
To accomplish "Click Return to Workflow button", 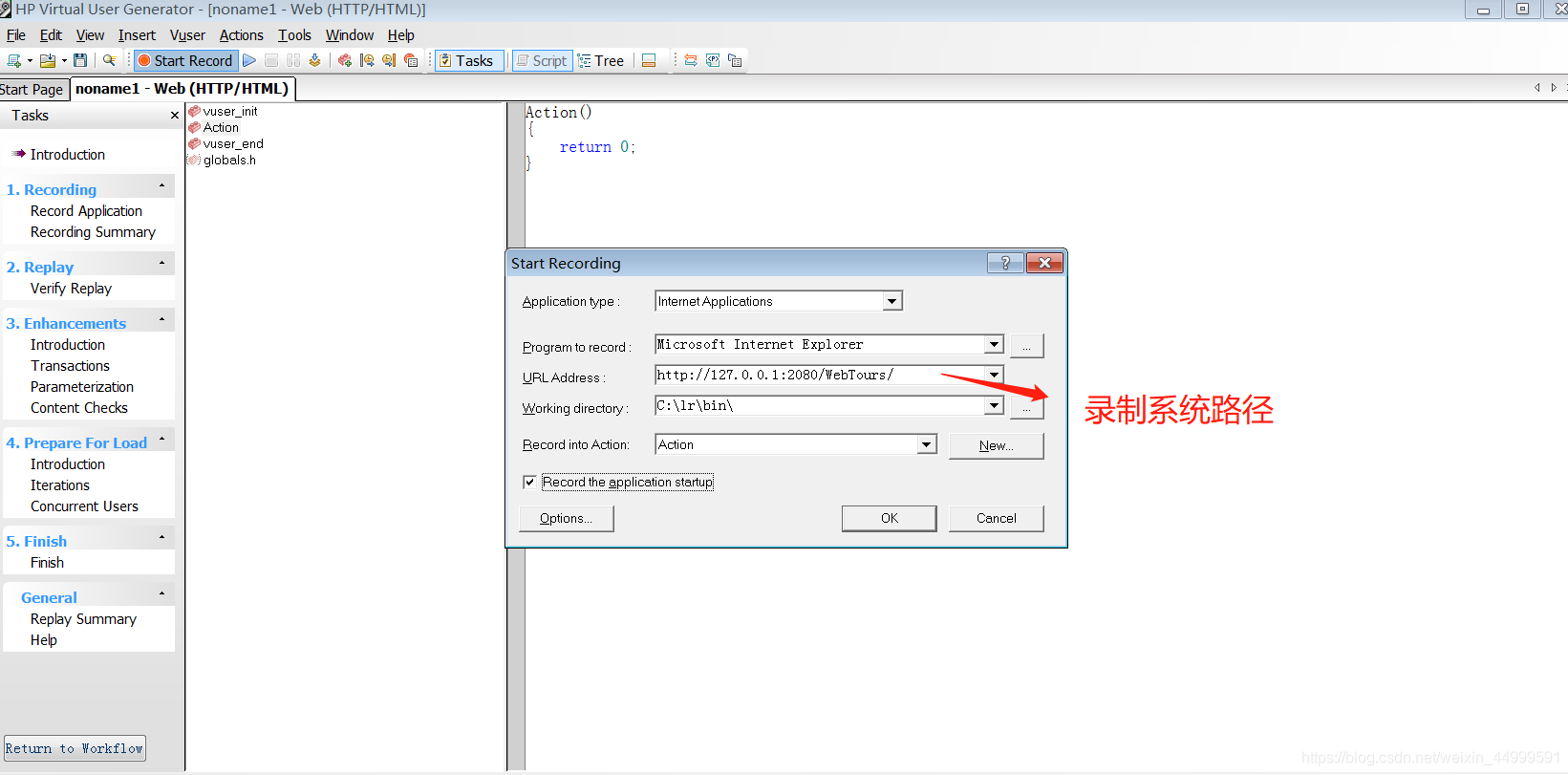I will (x=75, y=748).
